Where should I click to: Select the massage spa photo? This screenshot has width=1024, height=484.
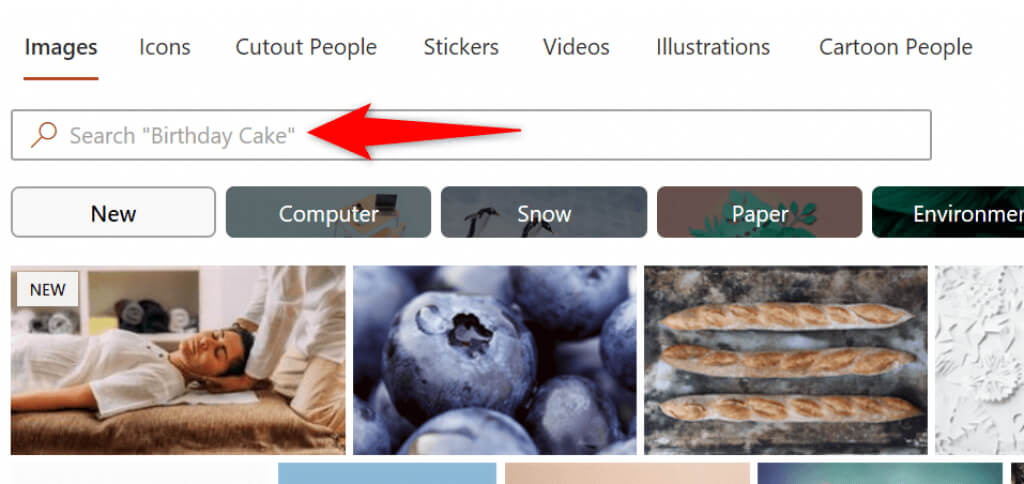(178, 360)
